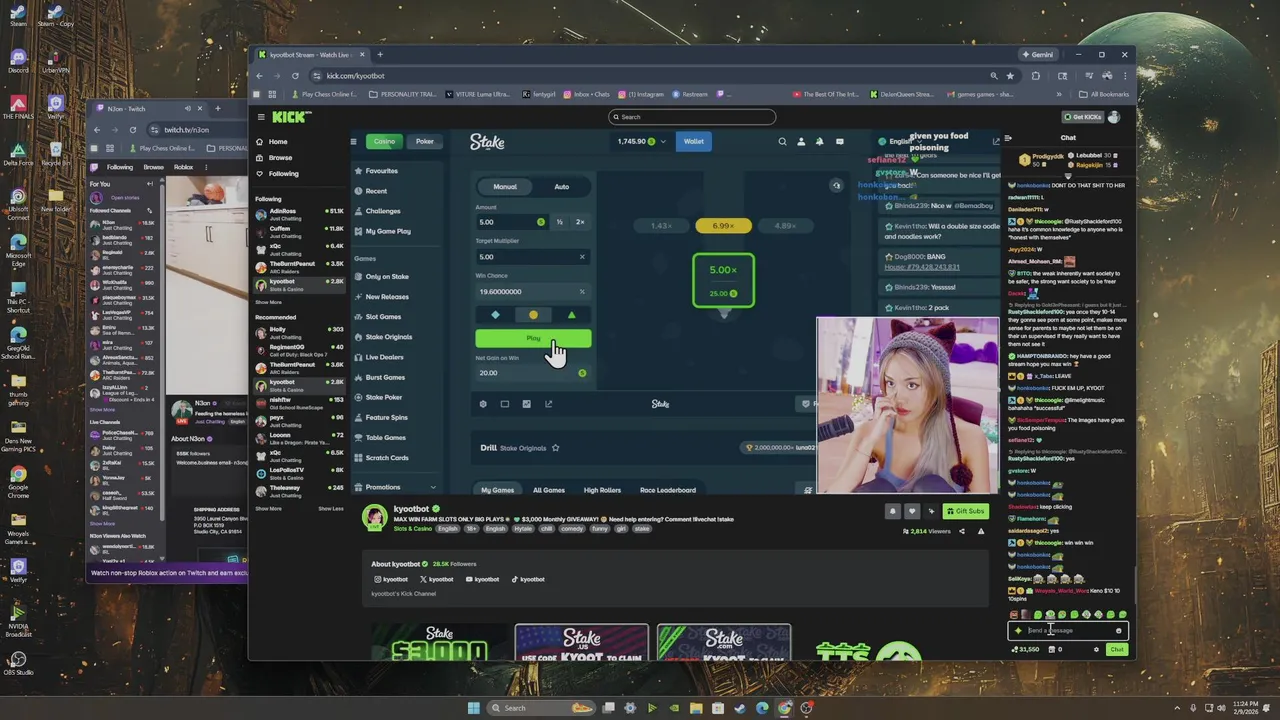Open game settings gear below Drill game
The width and height of the screenshot is (1280, 720).
(483, 404)
